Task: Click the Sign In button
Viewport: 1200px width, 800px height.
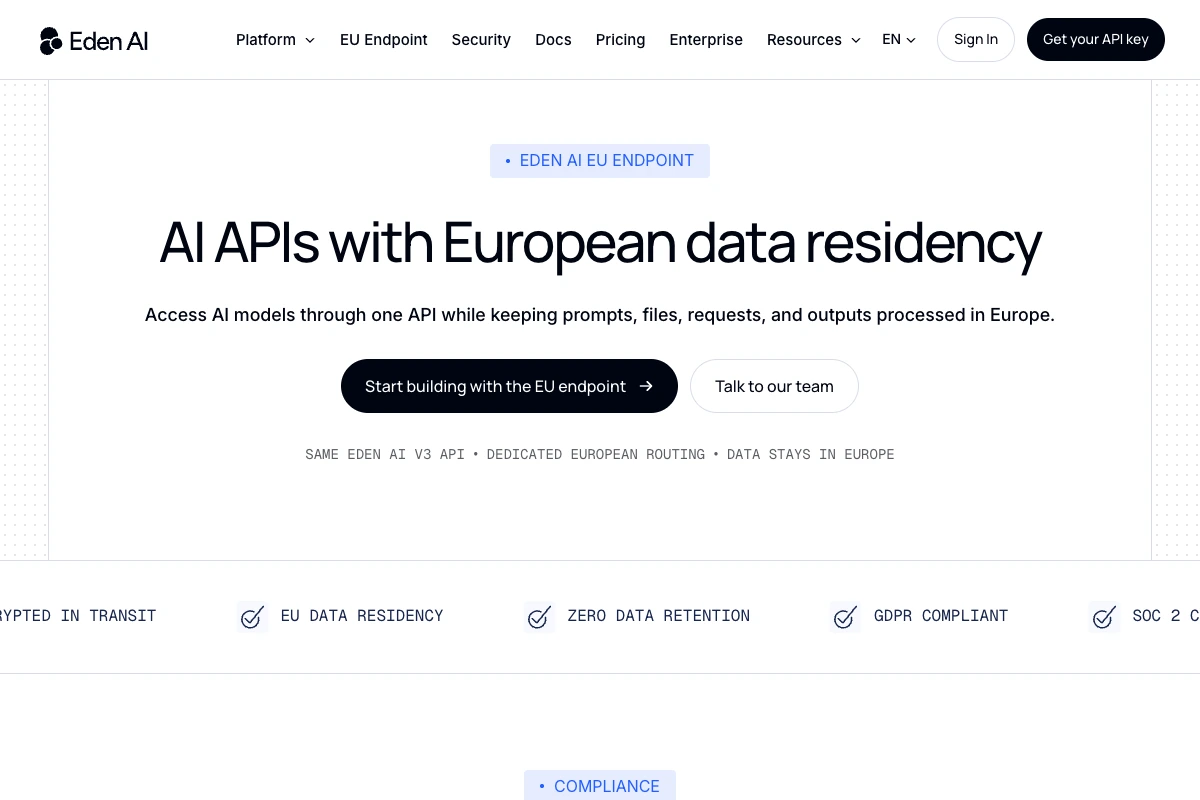Action: point(976,40)
